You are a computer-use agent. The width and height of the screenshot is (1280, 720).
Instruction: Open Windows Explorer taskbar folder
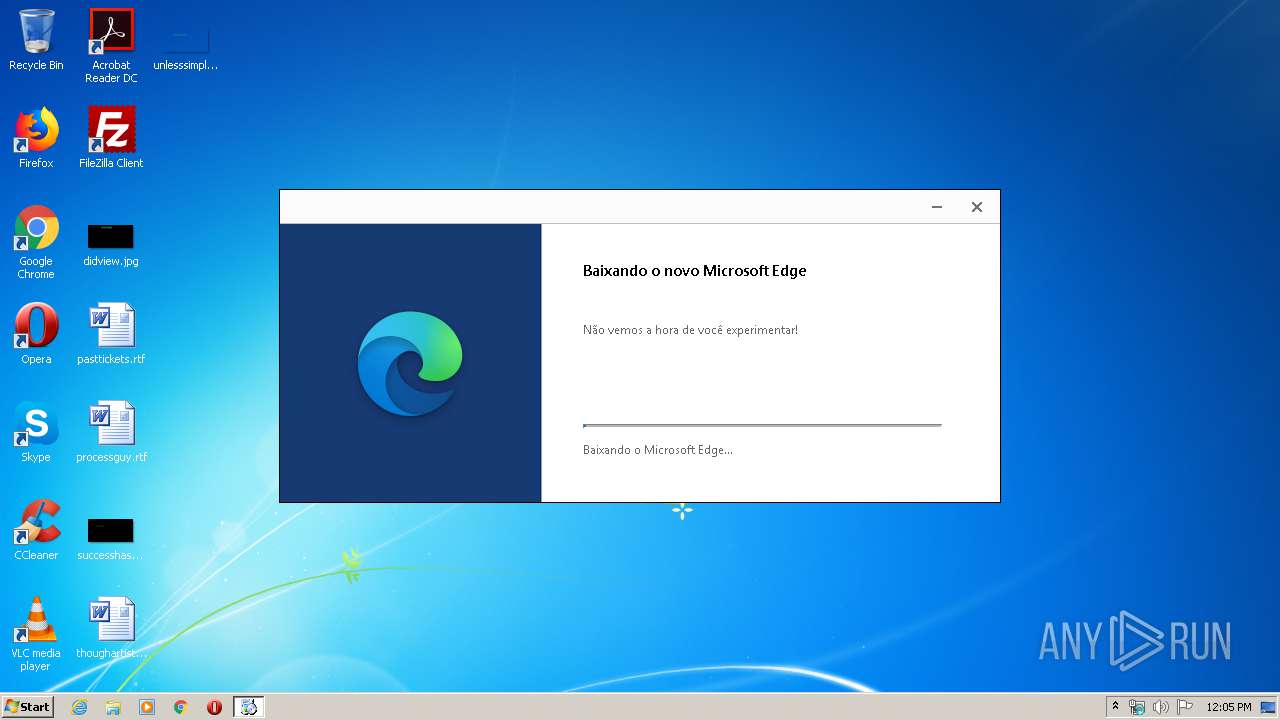(113, 707)
